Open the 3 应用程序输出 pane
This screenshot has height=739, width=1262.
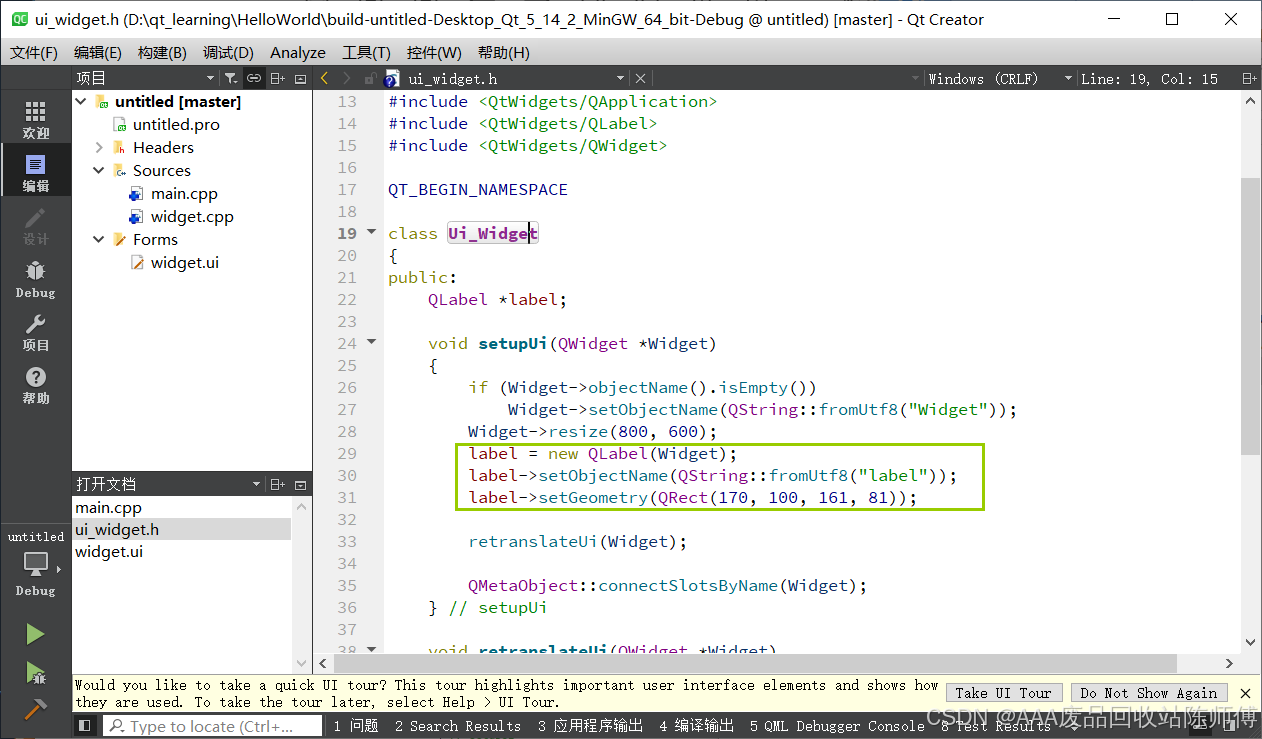click(591, 726)
